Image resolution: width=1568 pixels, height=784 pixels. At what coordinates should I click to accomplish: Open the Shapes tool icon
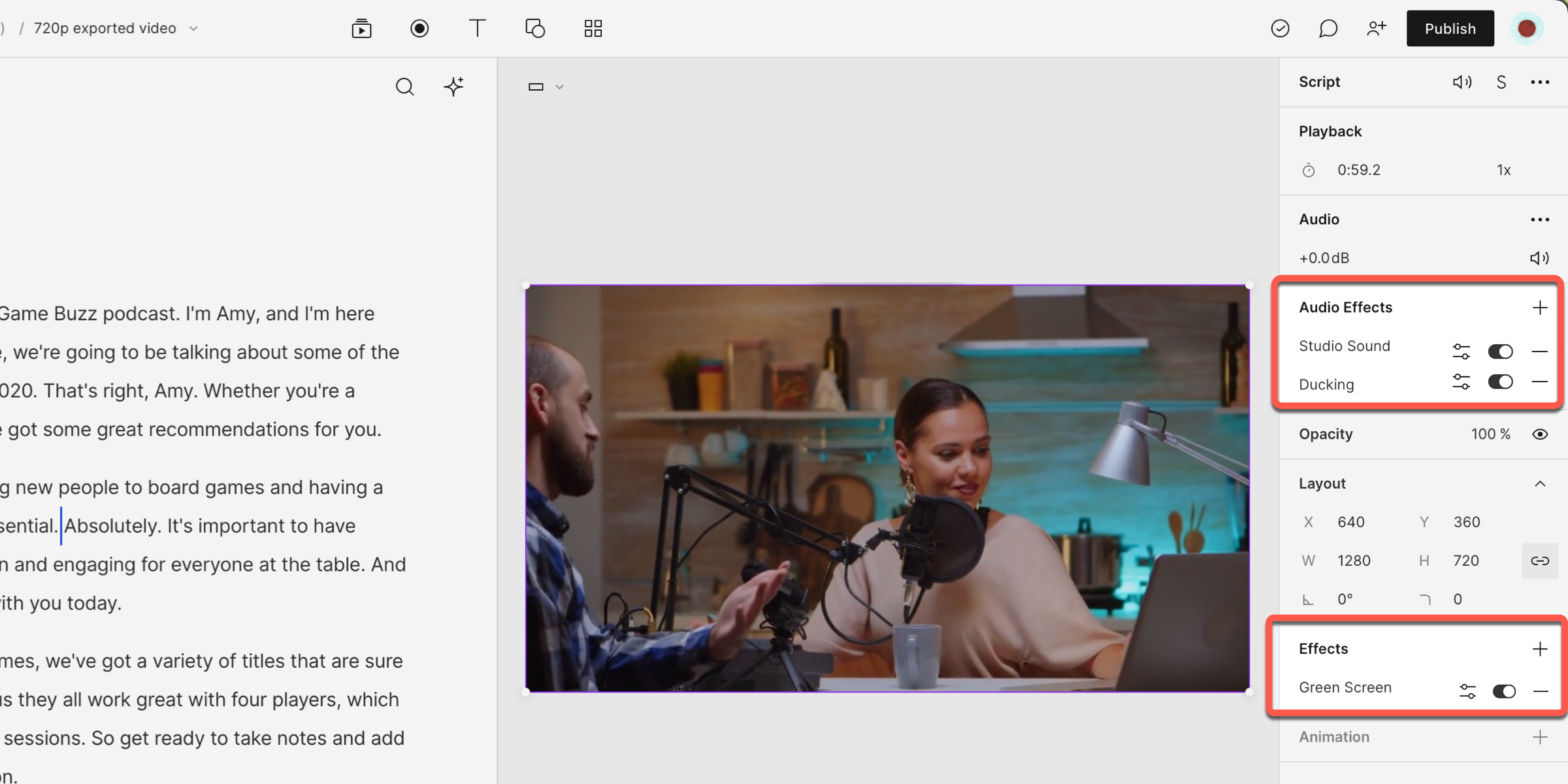(535, 29)
